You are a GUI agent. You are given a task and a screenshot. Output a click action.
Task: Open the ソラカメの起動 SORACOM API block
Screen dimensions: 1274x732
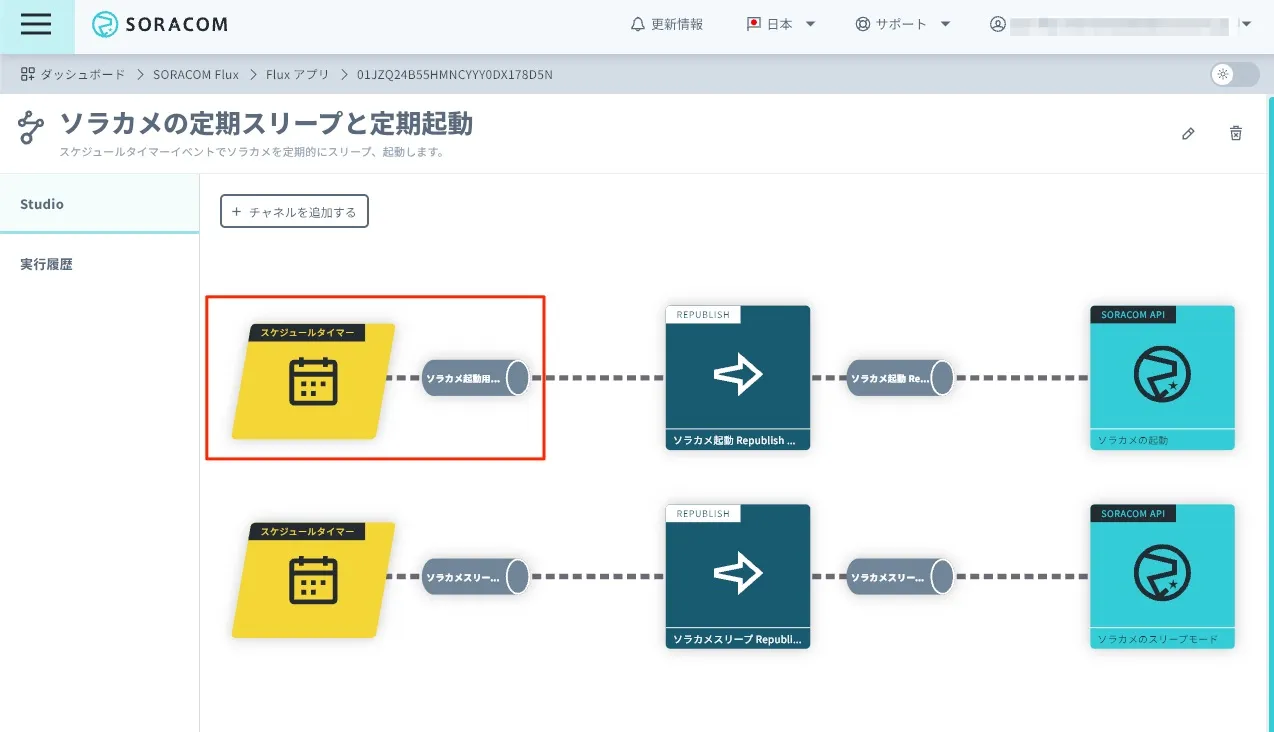pos(1162,378)
